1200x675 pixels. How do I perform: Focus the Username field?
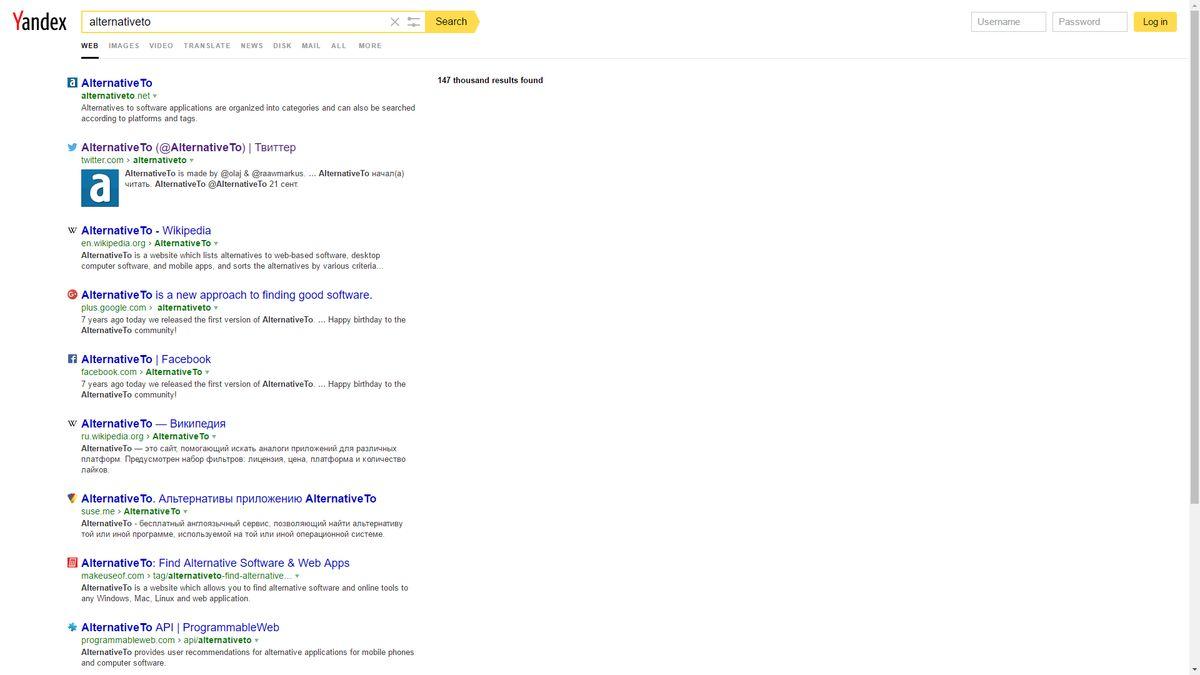[x=1008, y=22]
